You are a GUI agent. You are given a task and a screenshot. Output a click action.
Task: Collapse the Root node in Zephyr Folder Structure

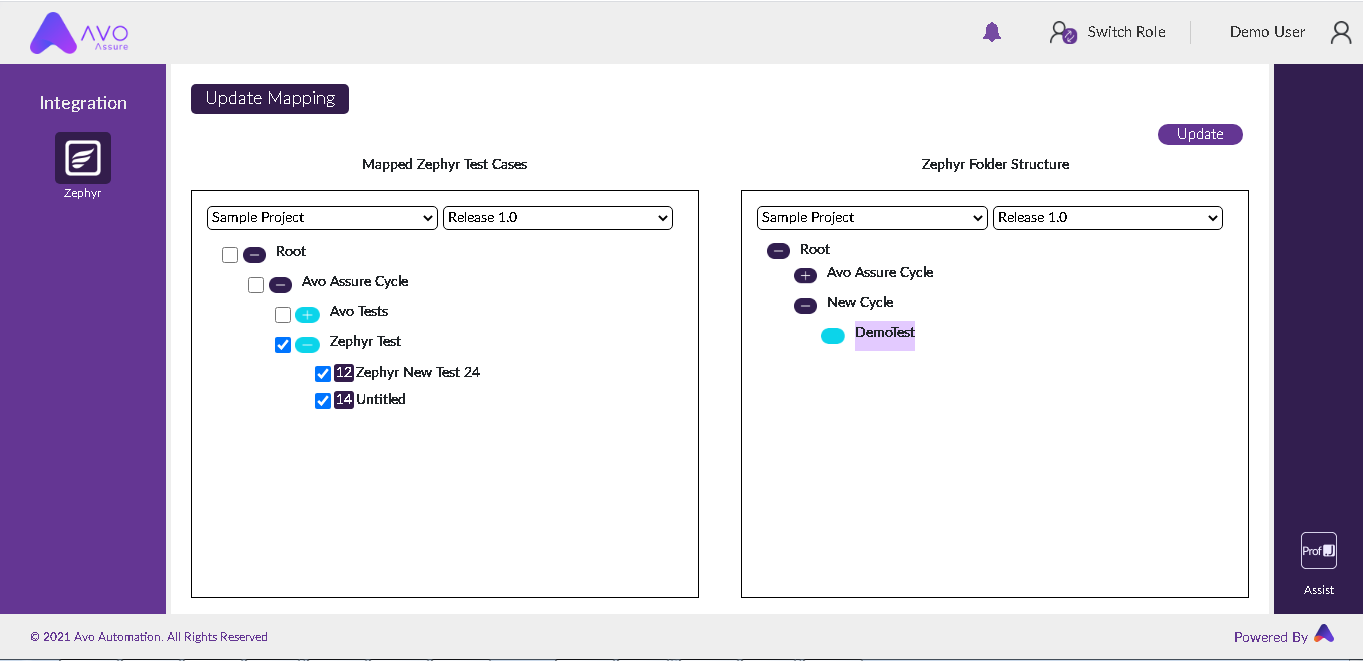(778, 251)
